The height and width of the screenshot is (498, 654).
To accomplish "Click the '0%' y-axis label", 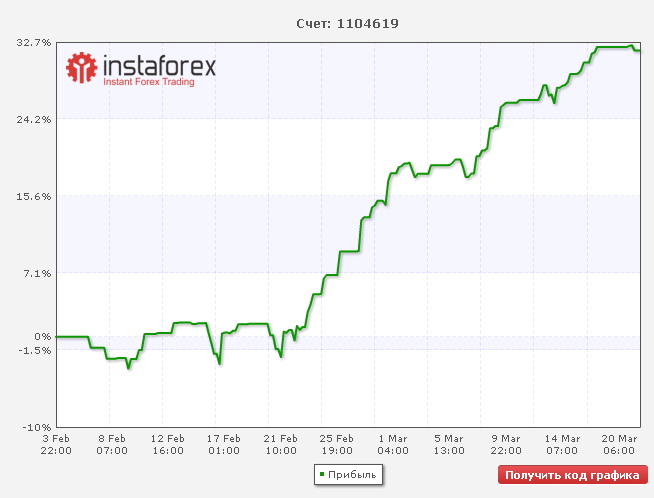I will 43,336.
